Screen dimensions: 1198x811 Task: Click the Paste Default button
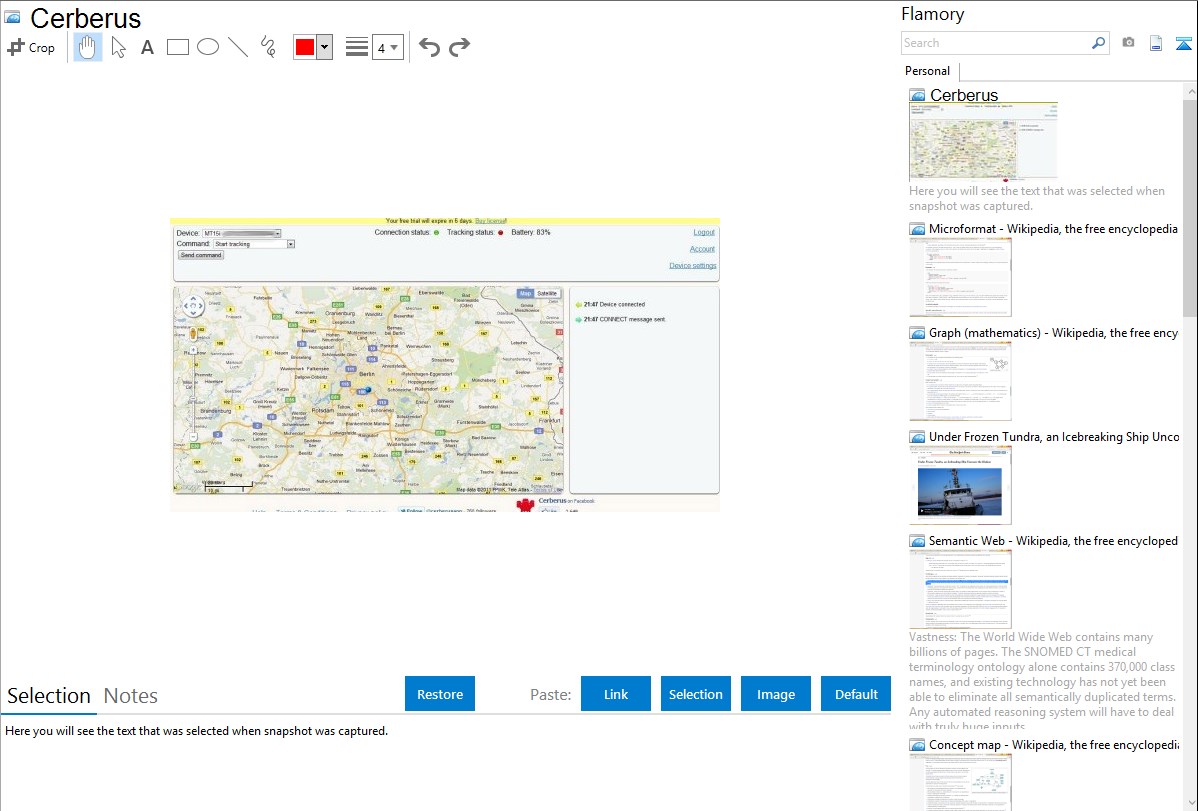pyautogui.click(x=856, y=694)
